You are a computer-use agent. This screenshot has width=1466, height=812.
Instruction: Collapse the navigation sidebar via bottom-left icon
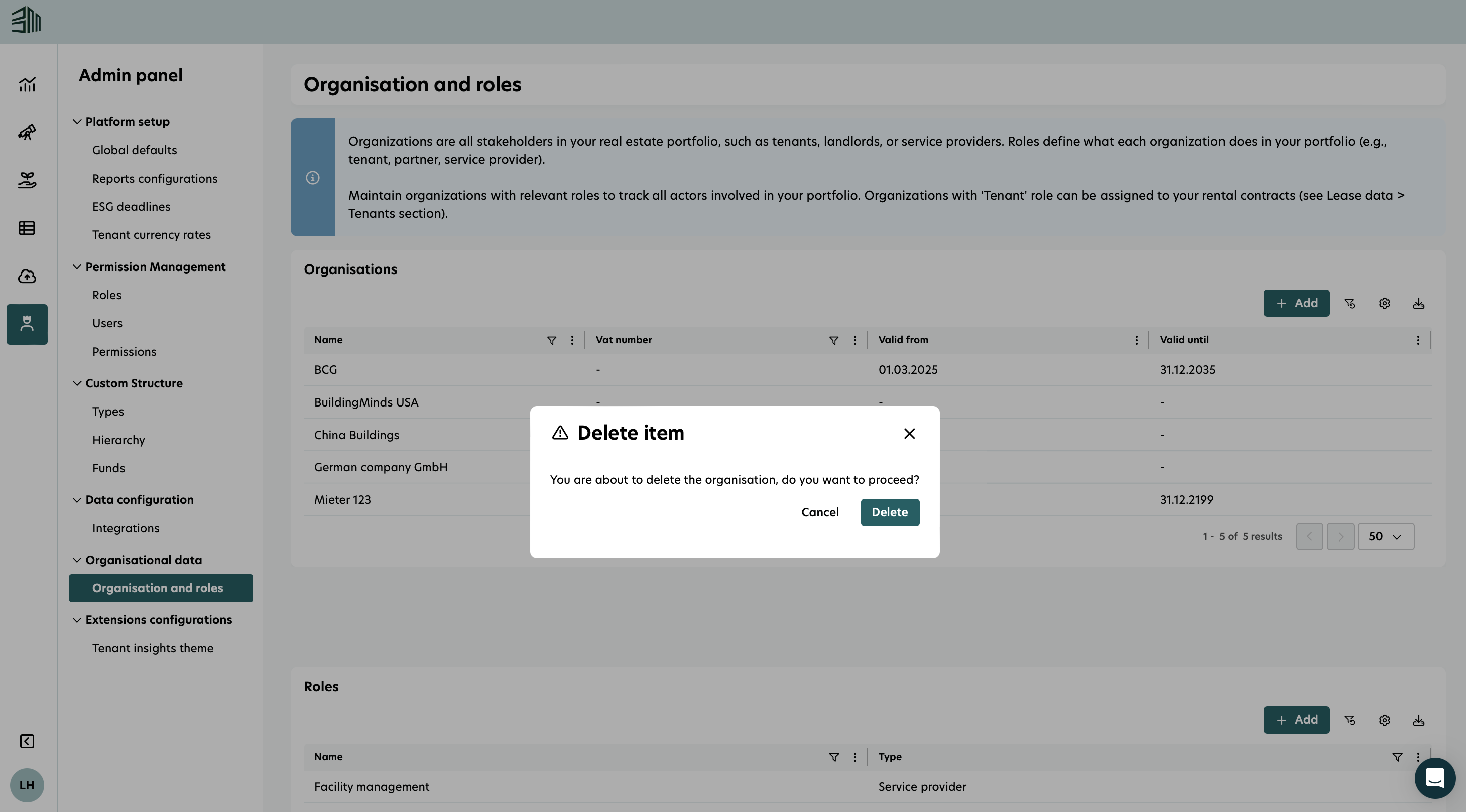[26, 741]
